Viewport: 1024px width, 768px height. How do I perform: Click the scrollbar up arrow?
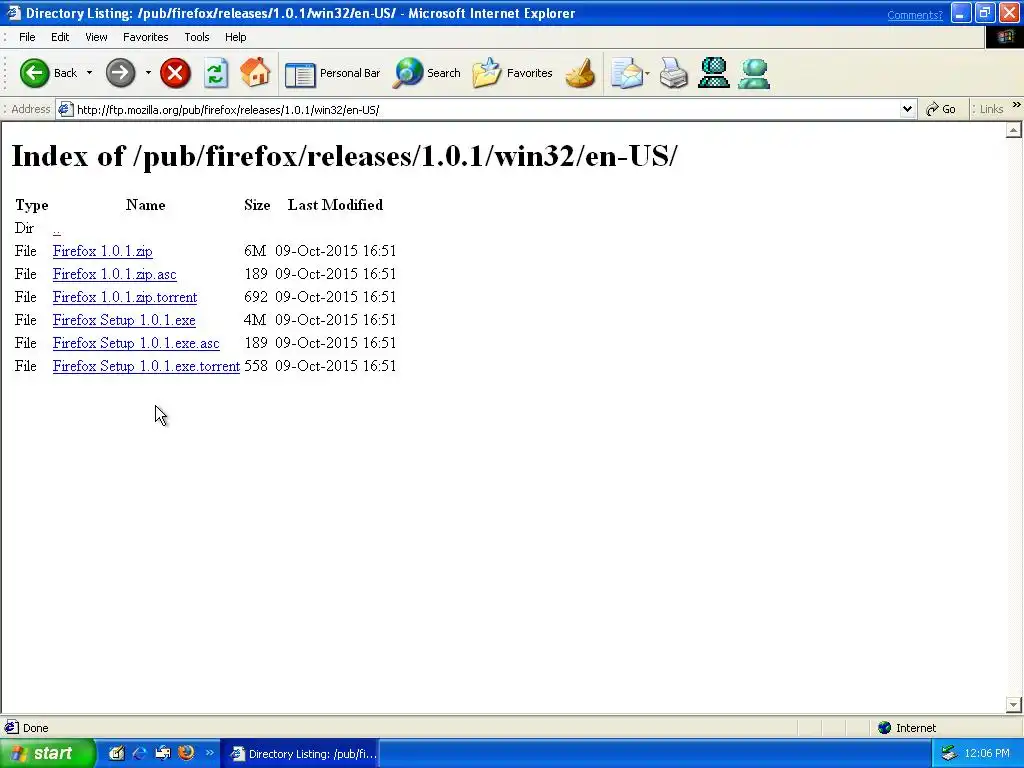pyautogui.click(x=1013, y=131)
